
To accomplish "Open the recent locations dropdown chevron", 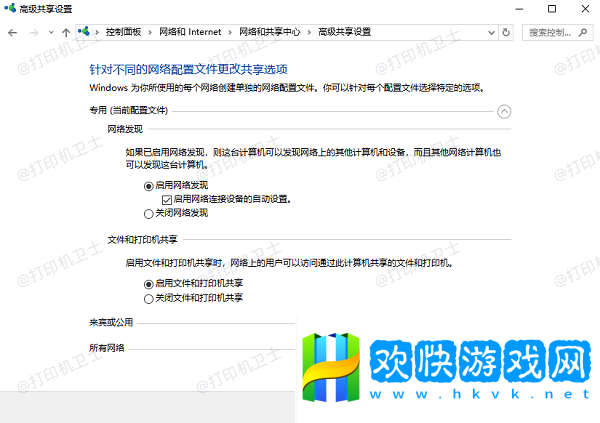I will (x=51, y=33).
